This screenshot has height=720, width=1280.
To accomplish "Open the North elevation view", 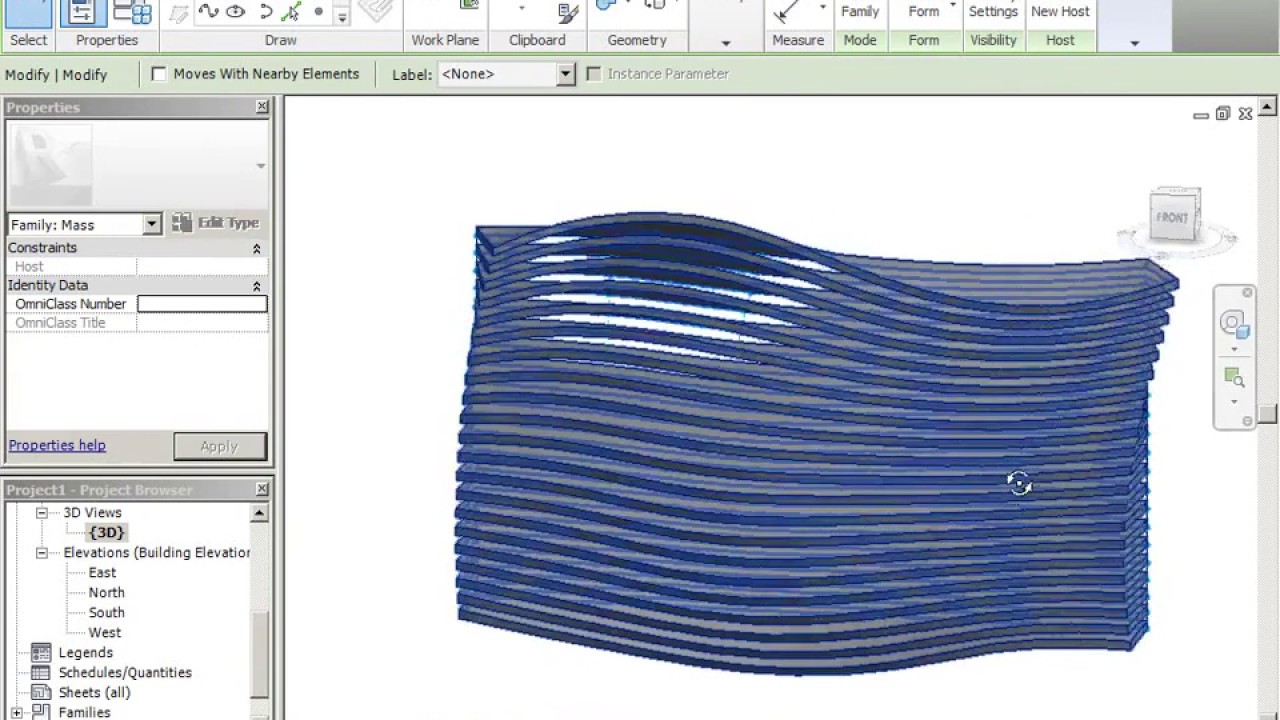I will click(x=106, y=592).
